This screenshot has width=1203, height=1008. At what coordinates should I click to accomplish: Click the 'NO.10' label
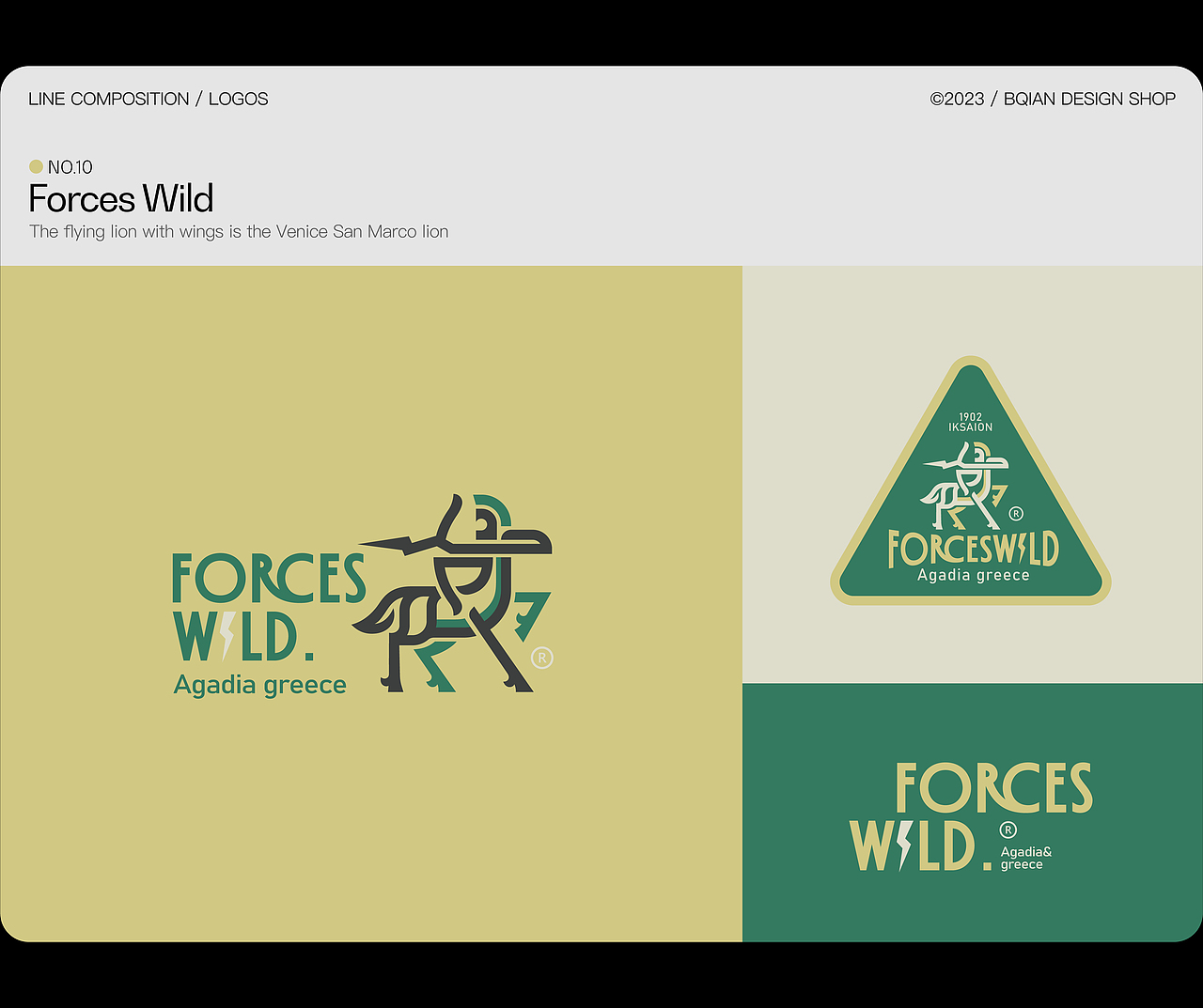pyautogui.click(x=70, y=167)
